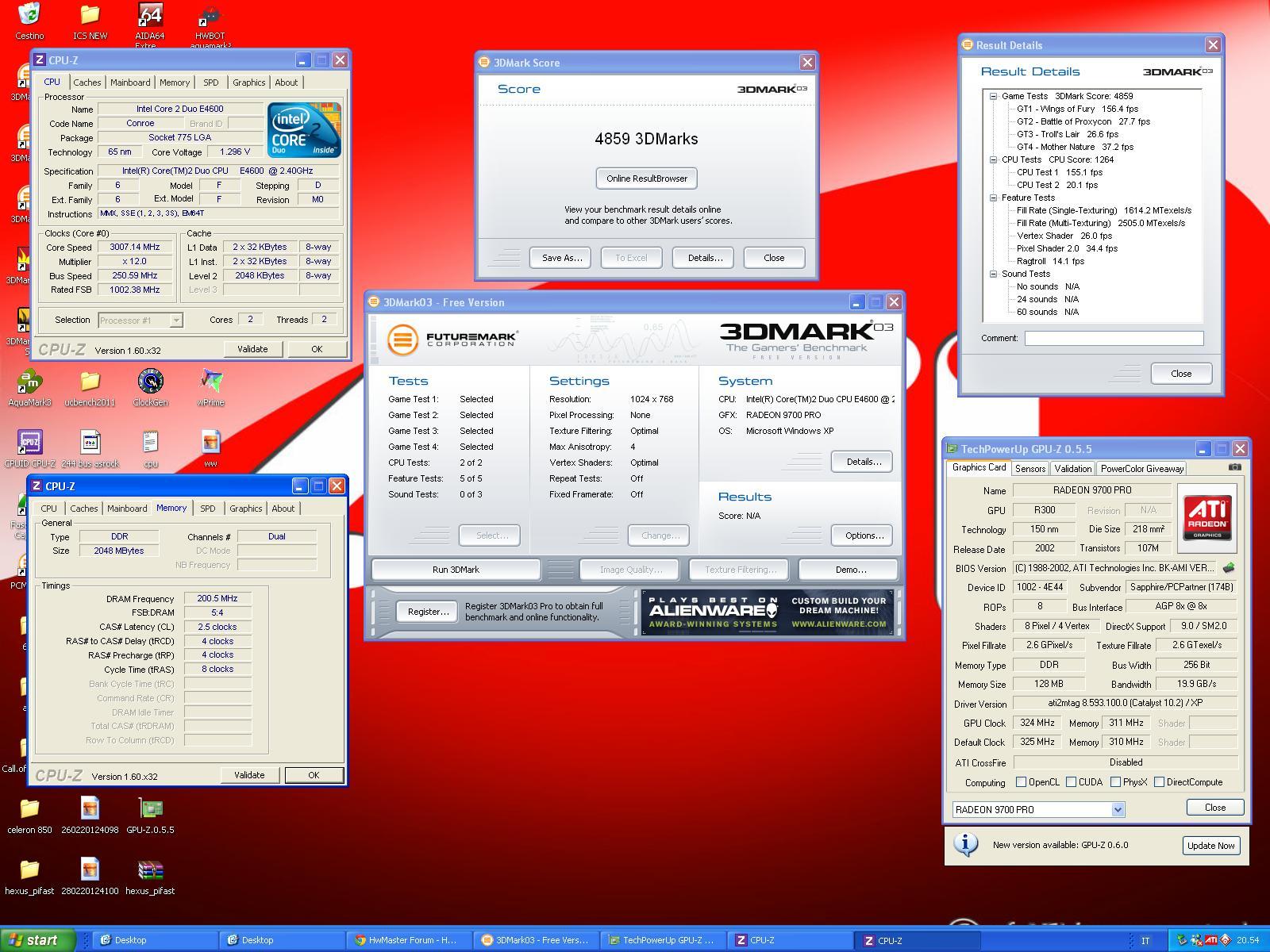Click Register button in 3DMark03
This screenshot has height=952, width=1270.
[428, 612]
